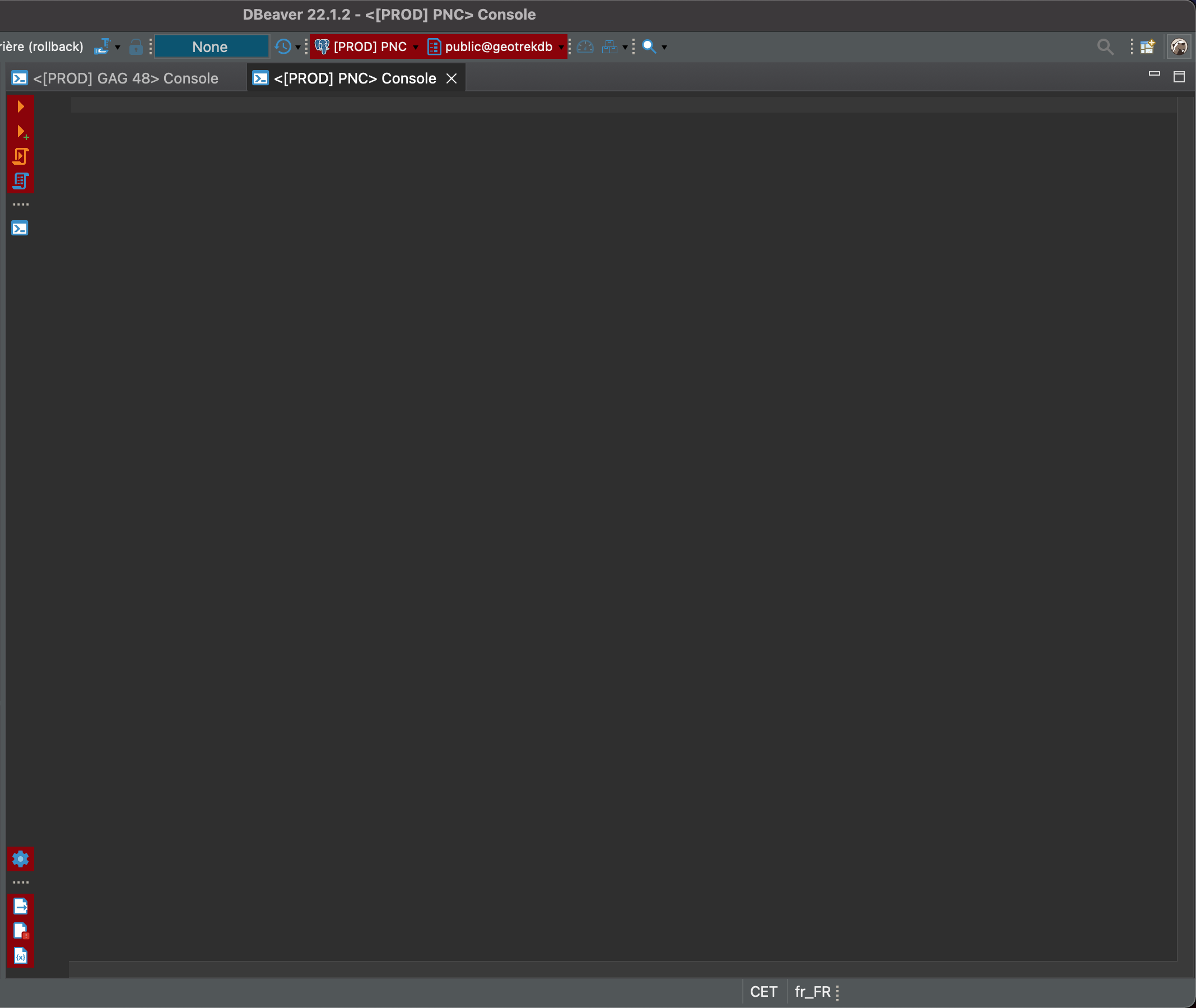Select the [PROD] PNC Console tab

coord(355,78)
